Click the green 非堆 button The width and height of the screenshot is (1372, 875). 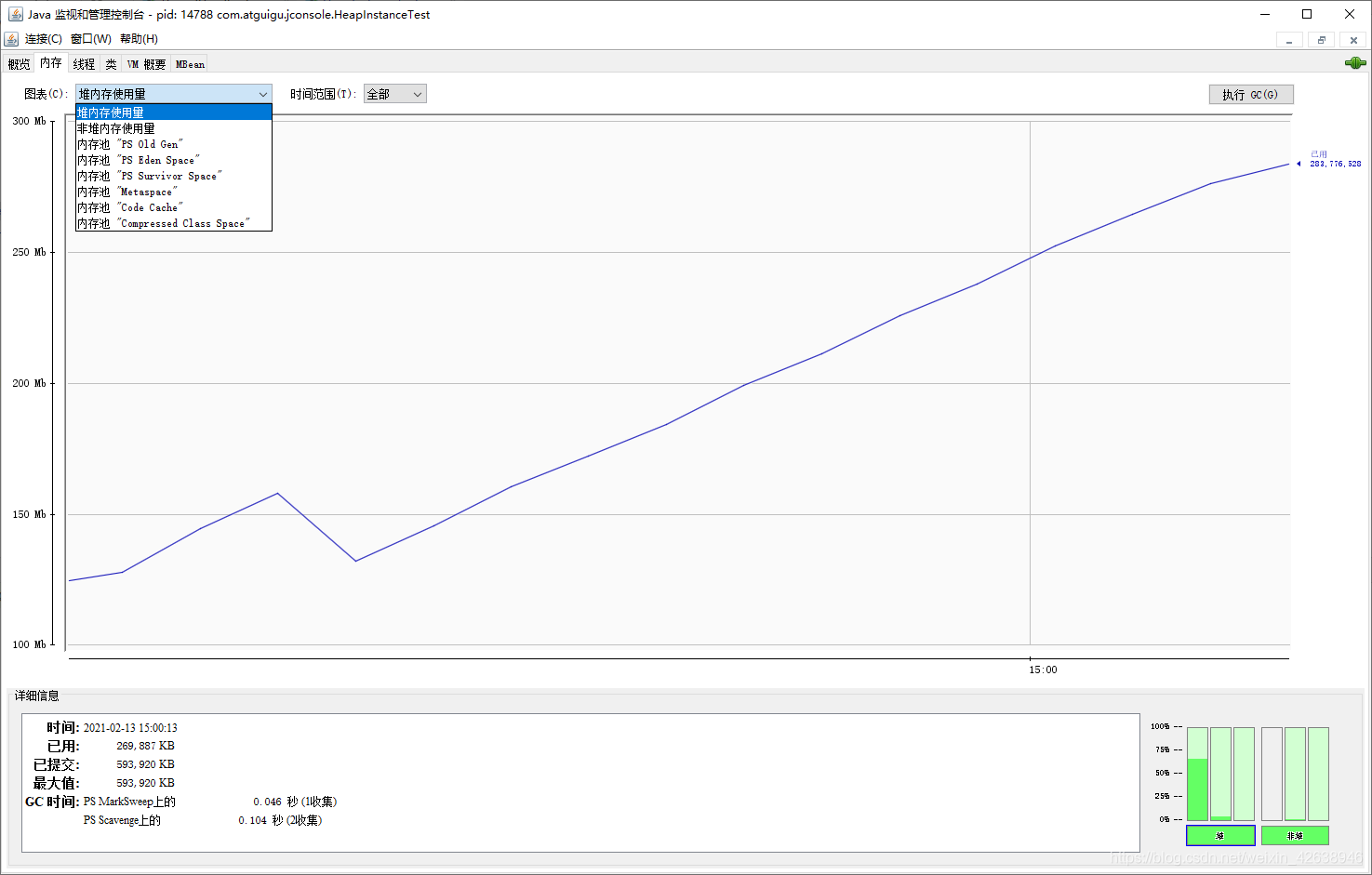[x=1295, y=835]
